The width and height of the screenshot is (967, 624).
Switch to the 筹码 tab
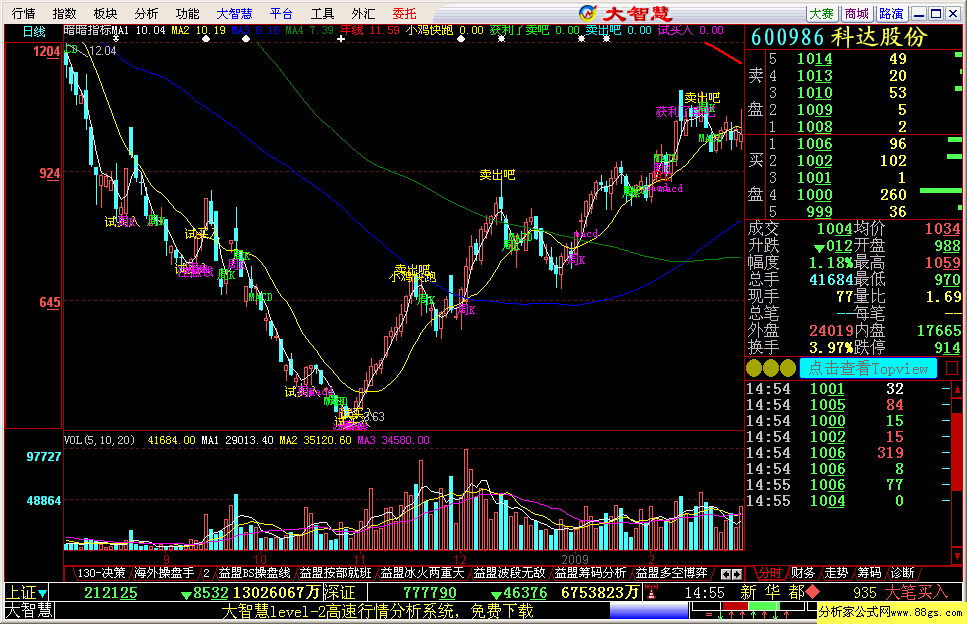870,573
